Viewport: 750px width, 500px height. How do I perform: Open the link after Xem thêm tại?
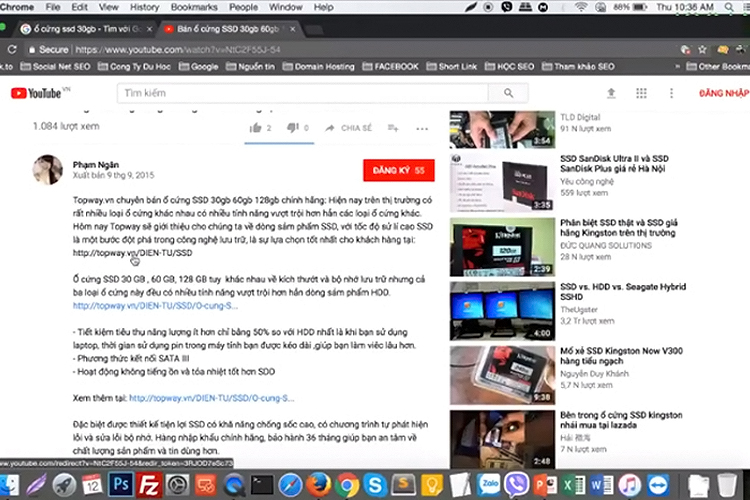pyautogui.click(x=211, y=398)
